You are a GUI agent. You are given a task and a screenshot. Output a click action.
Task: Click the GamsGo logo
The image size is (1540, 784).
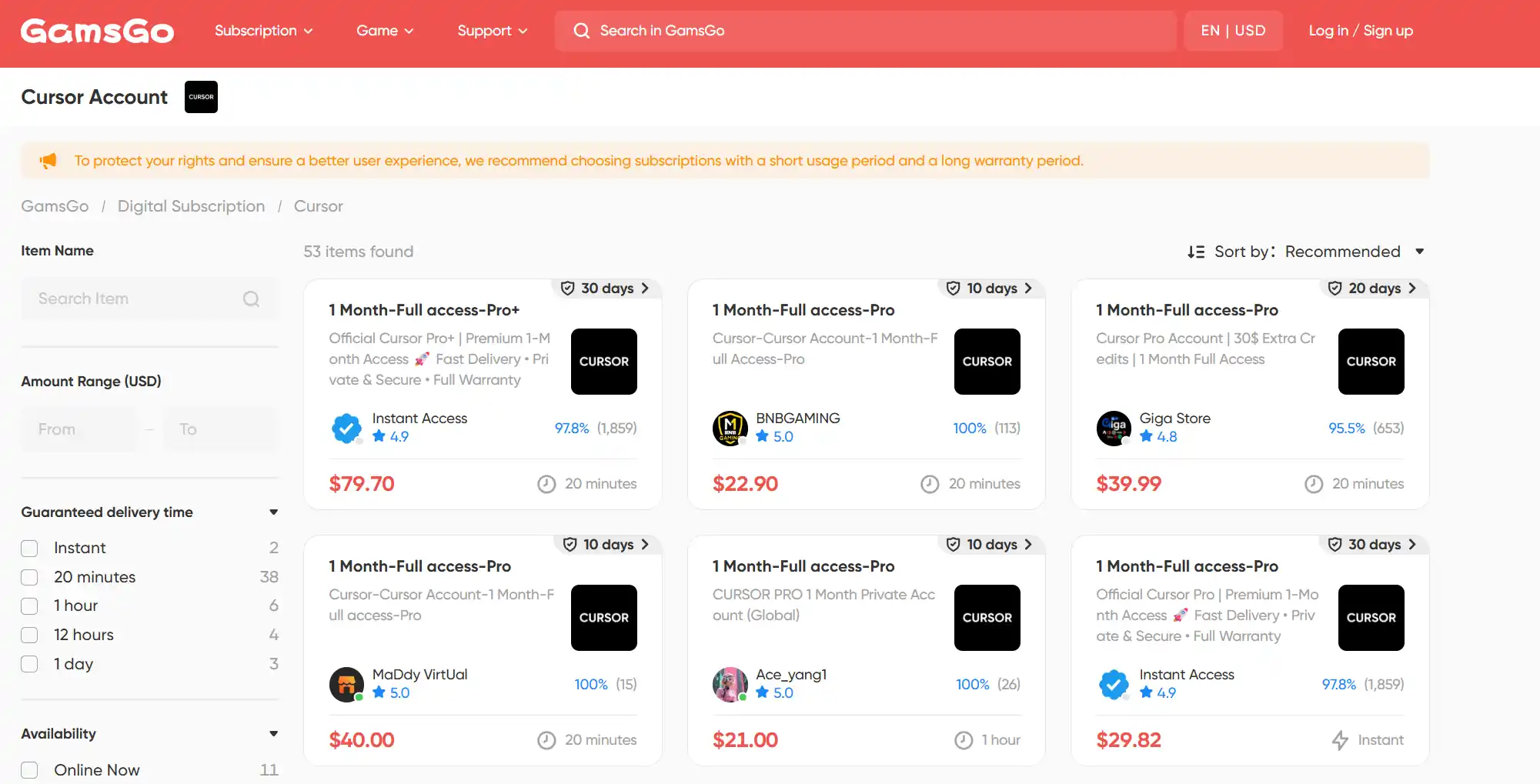pos(97,31)
